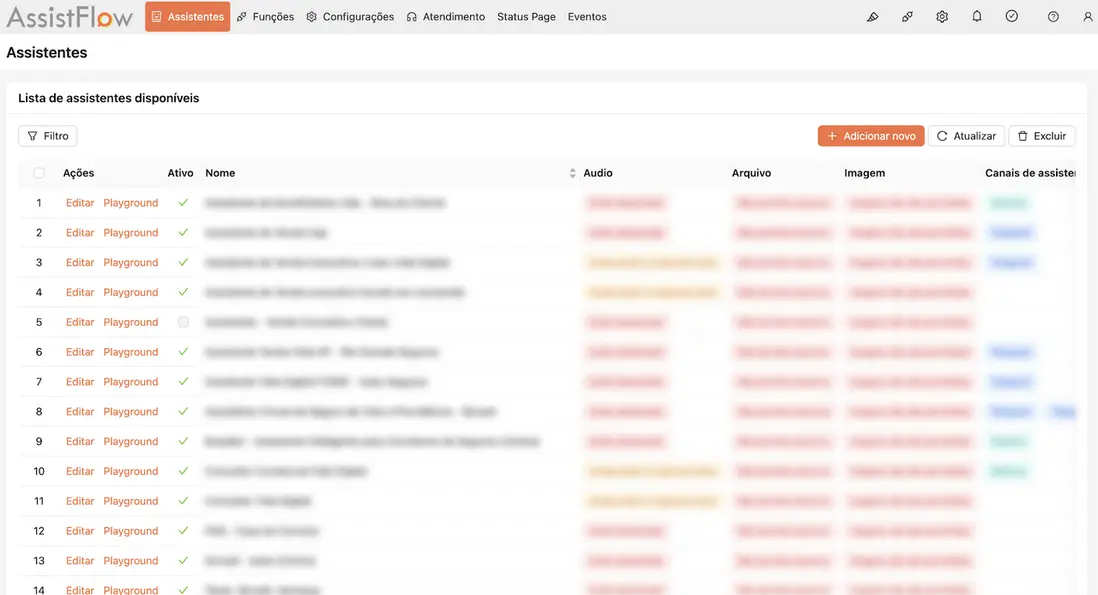Click the Adicionar novo button

871,136
